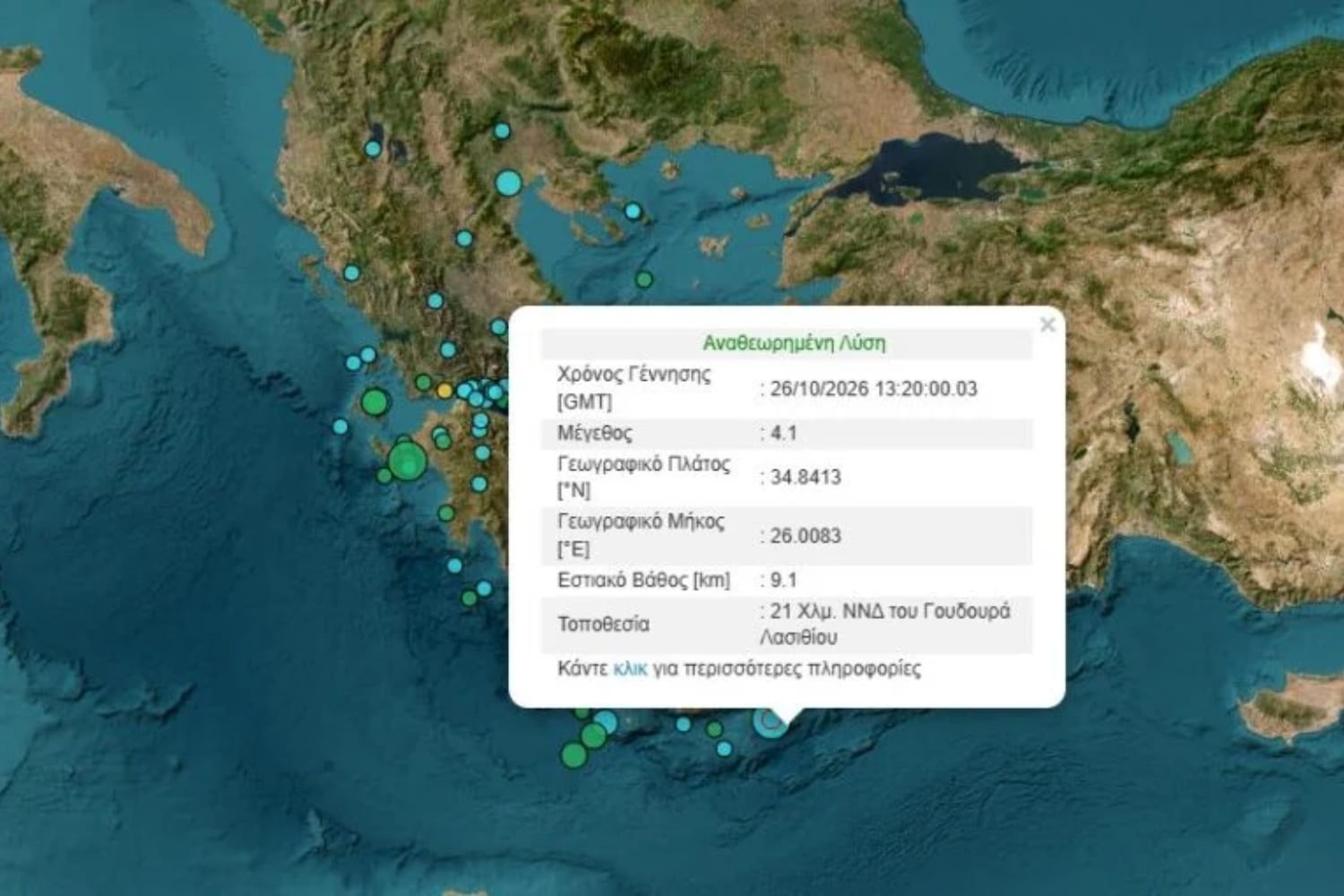The height and width of the screenshot is (896, 1344).
Task: Select the cyan marker off the Corfu coast
Action: tap(352, 272)
